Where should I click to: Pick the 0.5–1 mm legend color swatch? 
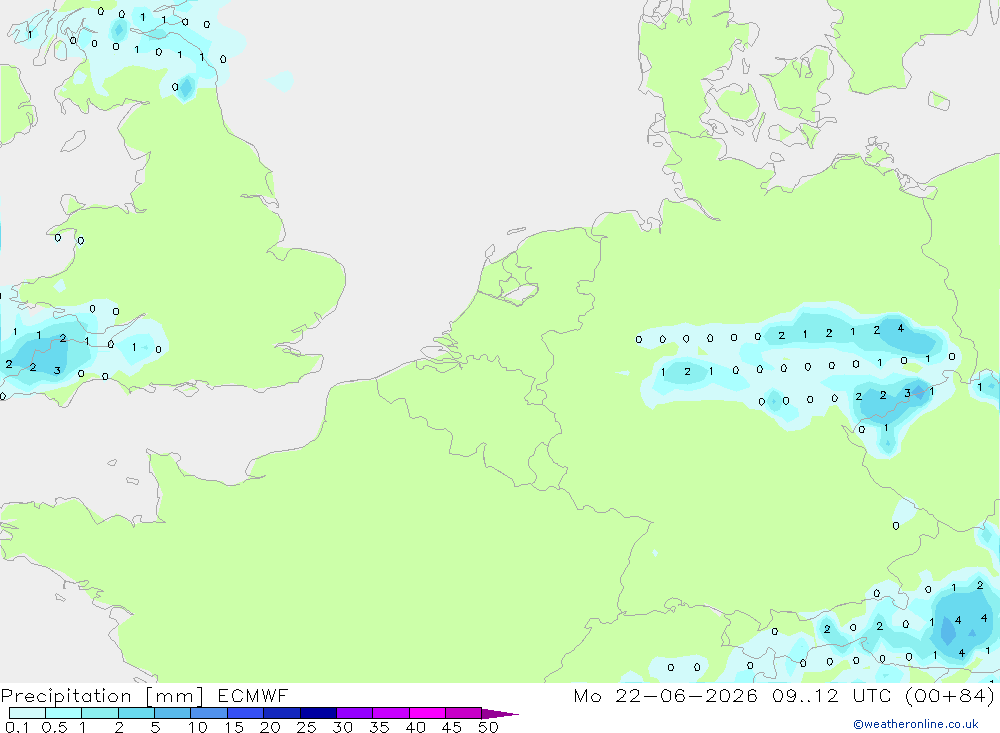64,713
